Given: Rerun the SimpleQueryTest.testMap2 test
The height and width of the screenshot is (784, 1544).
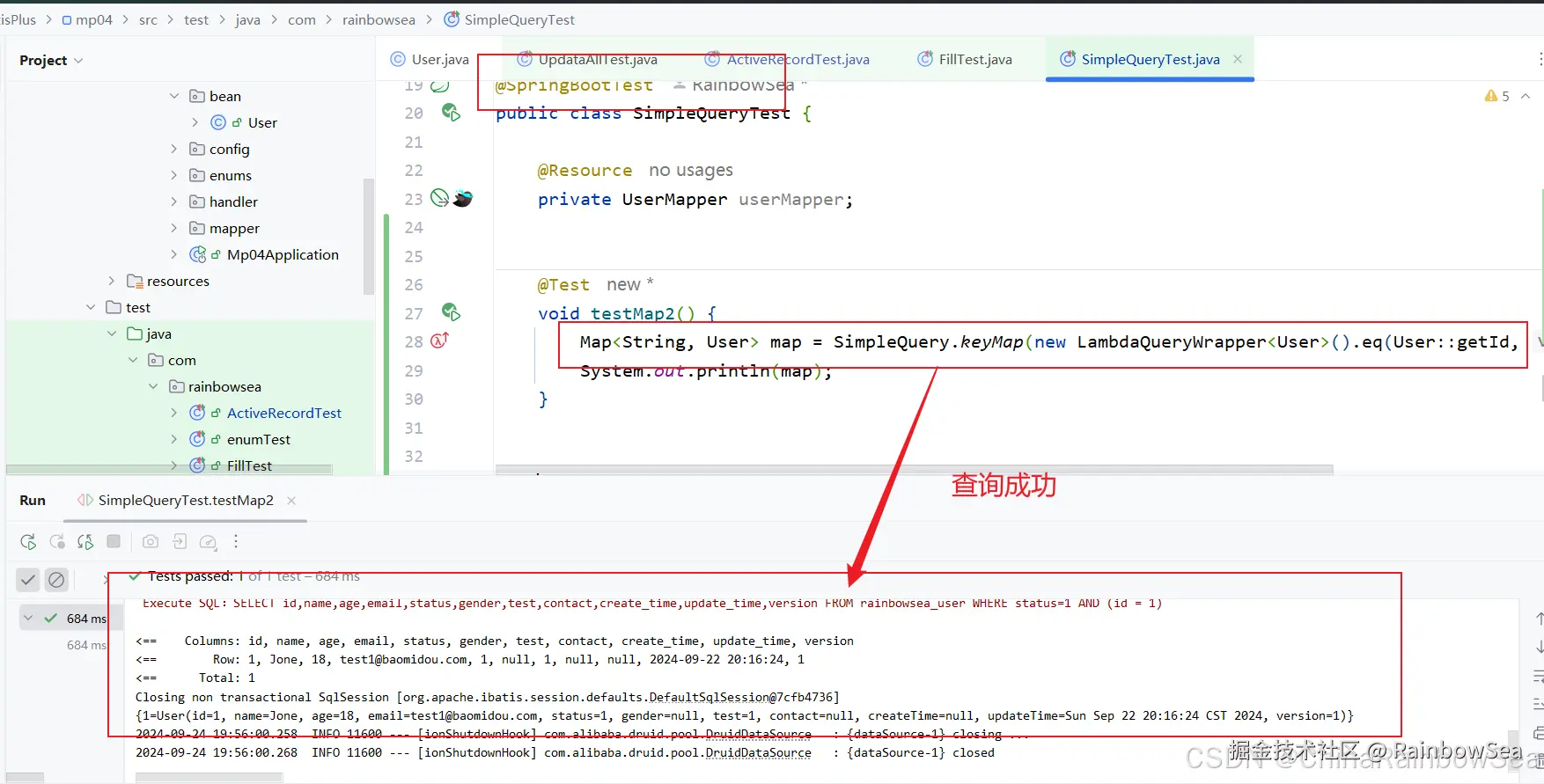Looking at the screenshot, I should [28, 542].
